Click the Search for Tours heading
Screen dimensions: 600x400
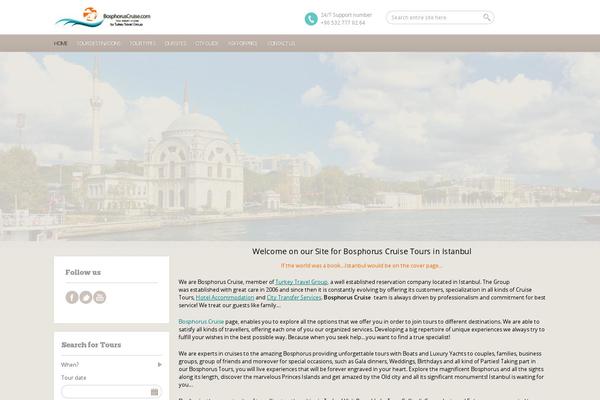pyautogui.click(x=91, y=344)
